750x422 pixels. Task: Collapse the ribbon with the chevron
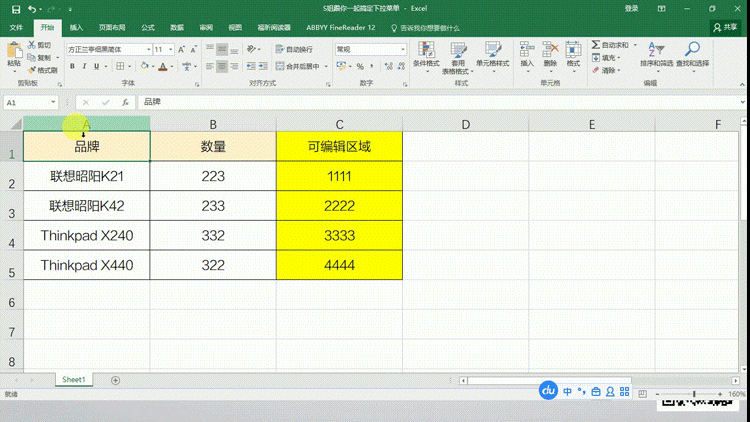pyautogui.click(x=742, y=84)
